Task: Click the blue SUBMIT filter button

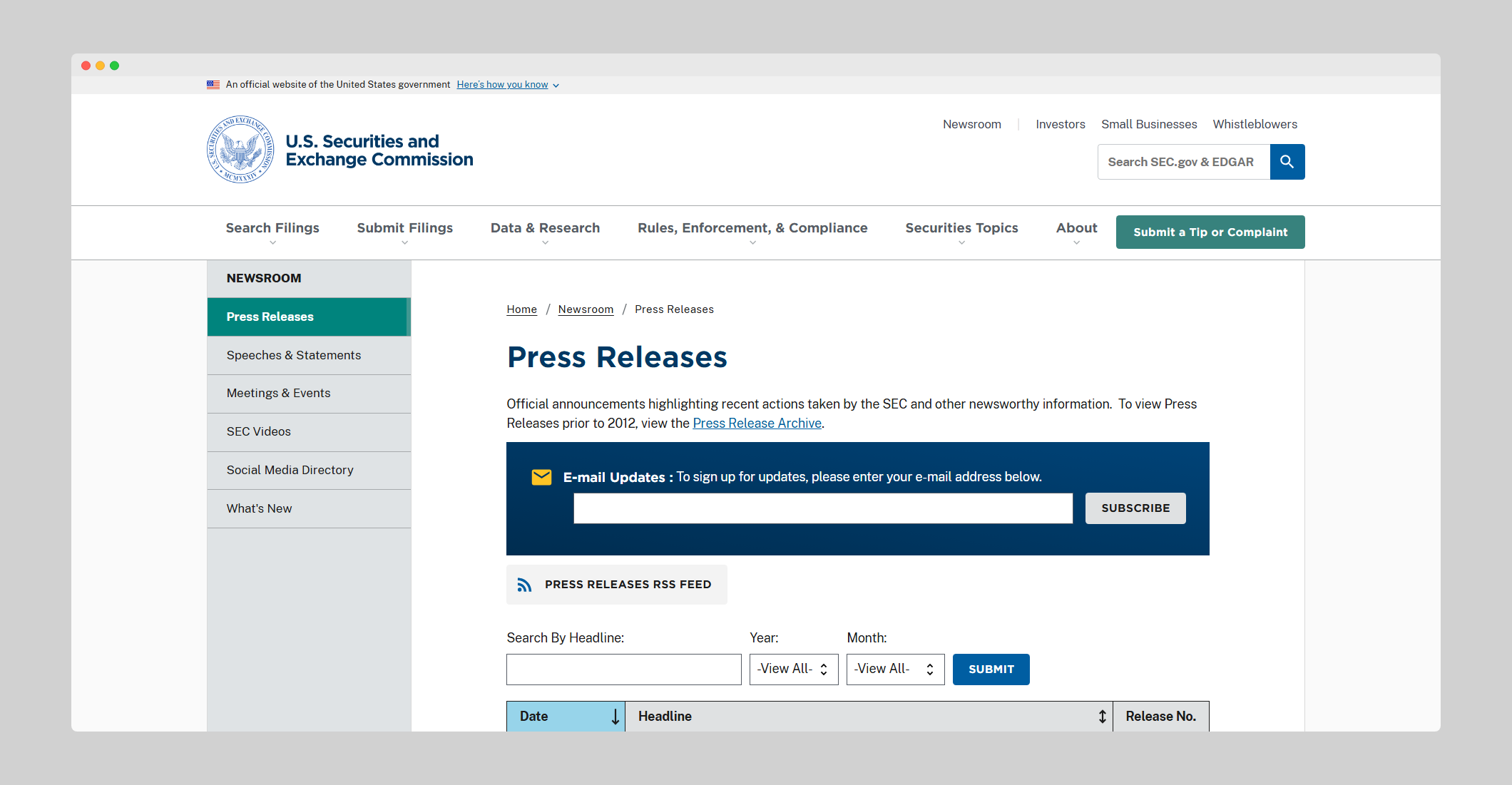Action: [x=991, y=669]
